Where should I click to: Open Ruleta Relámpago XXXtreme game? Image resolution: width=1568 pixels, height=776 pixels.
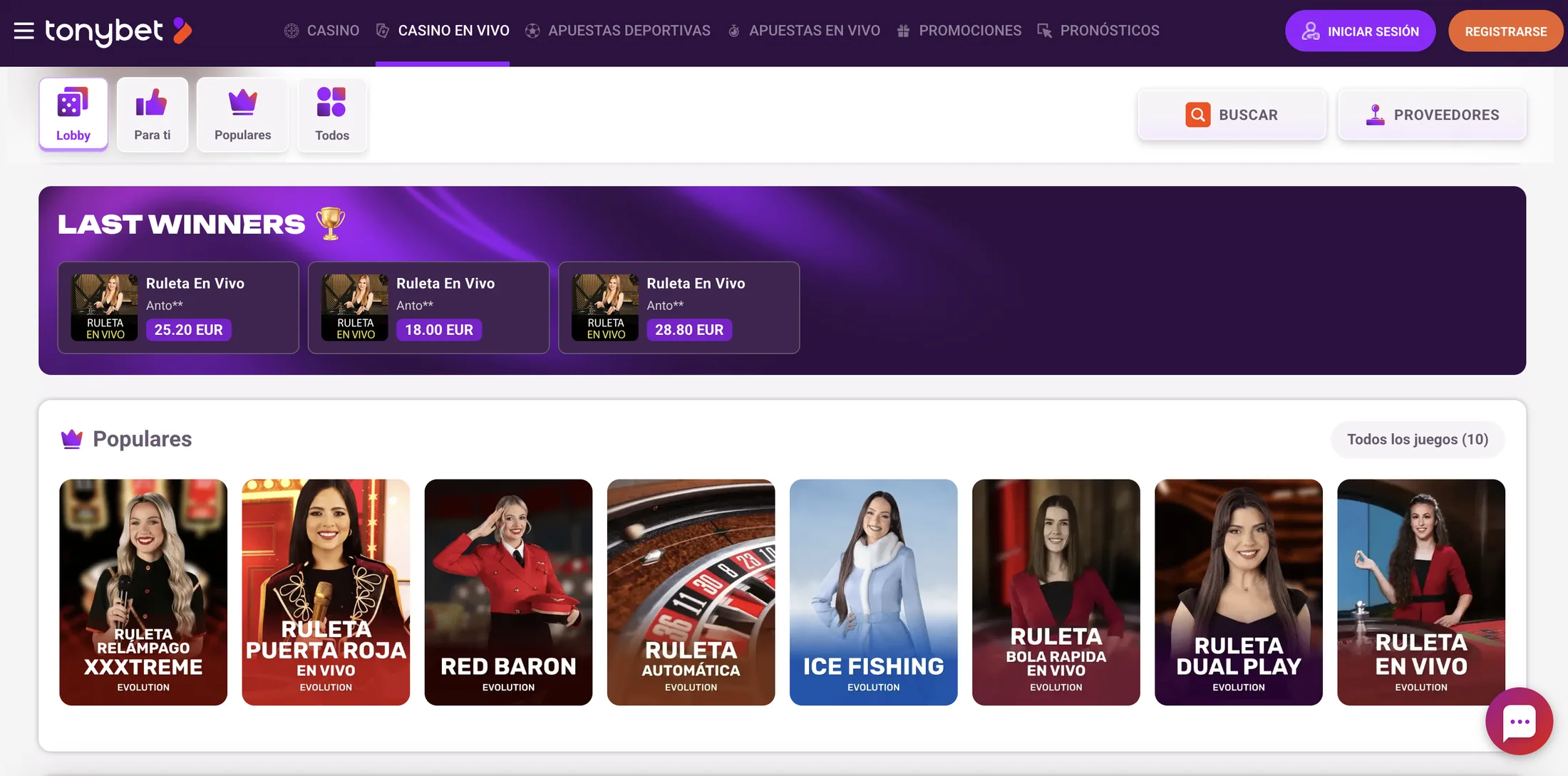(143, 592)
